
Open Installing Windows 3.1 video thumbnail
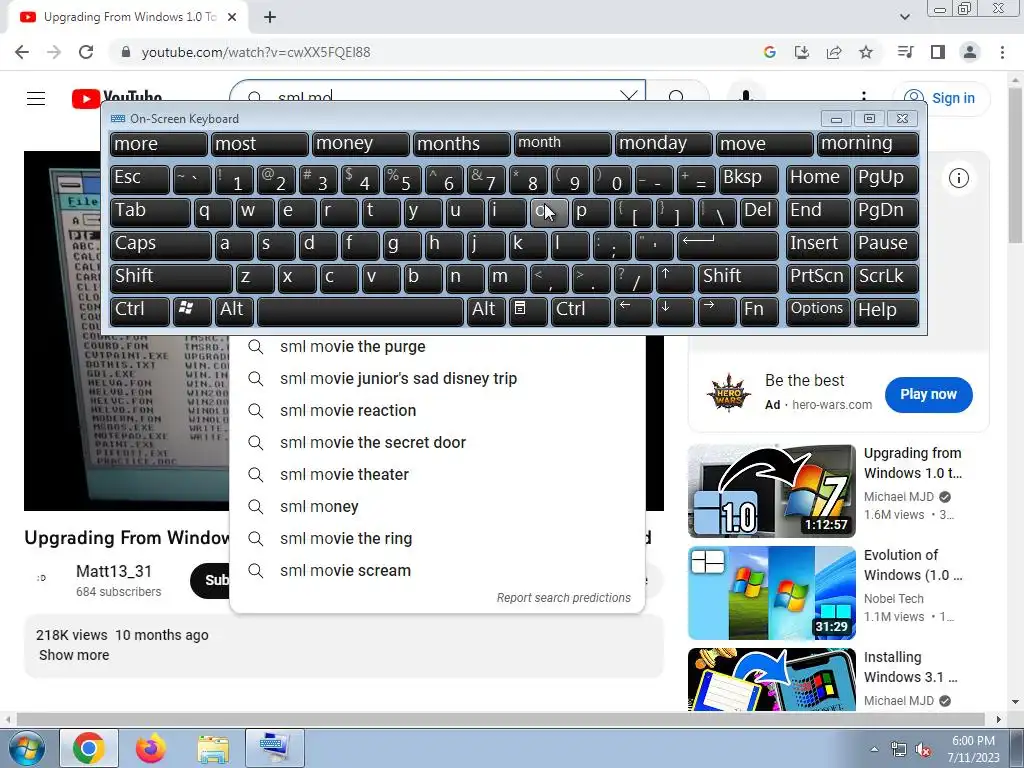pos(771,679)
